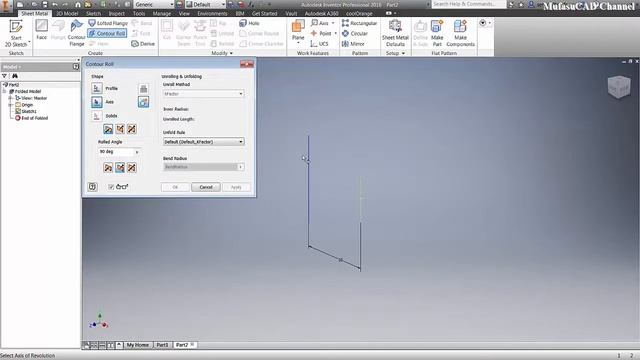Choose the New Solid option icon beside Axis
Screen dimensions: 640x360
click(143, 102)
